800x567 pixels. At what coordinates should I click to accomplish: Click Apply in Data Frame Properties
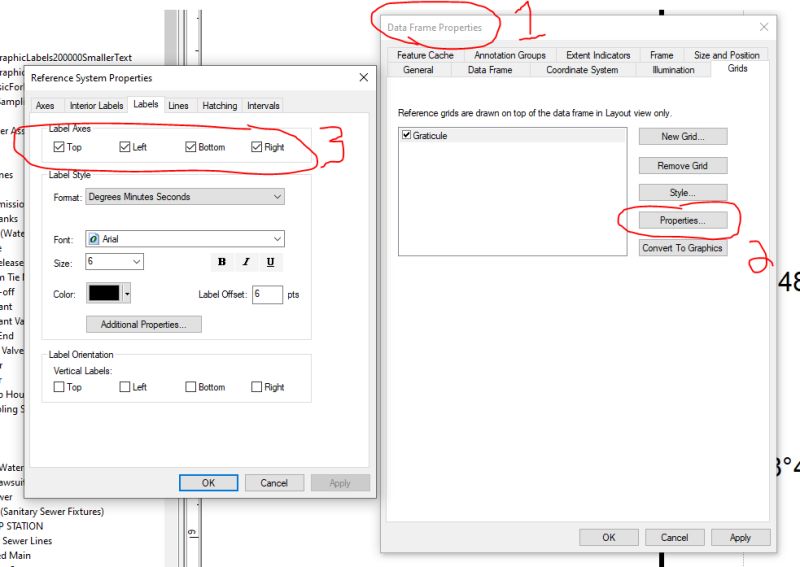(740, 537)
